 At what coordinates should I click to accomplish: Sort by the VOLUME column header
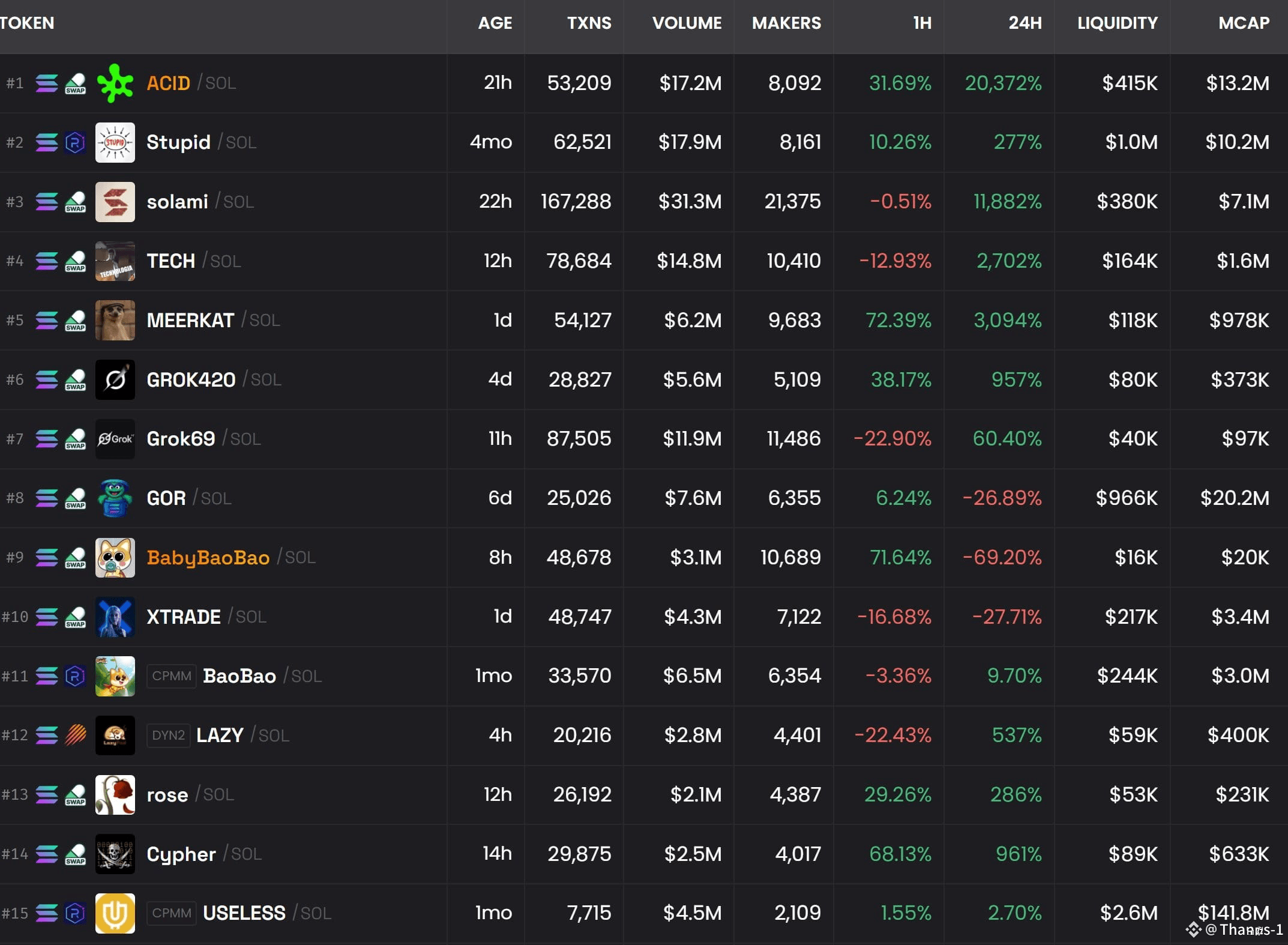pos(687,23)
